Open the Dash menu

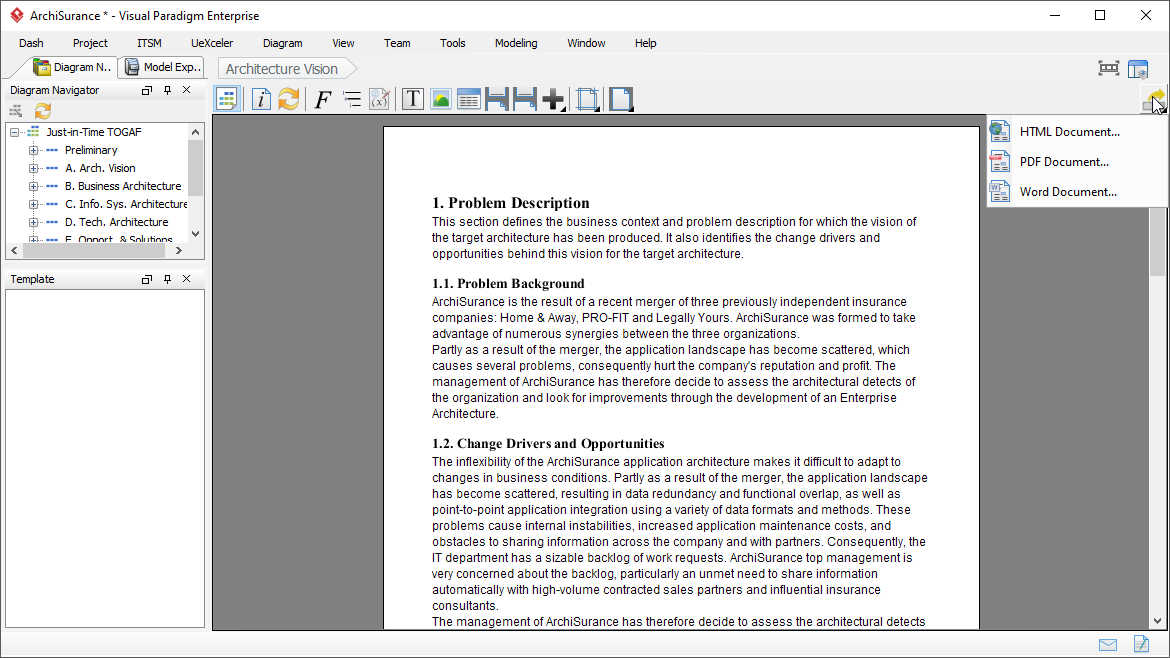pos(31,43)
